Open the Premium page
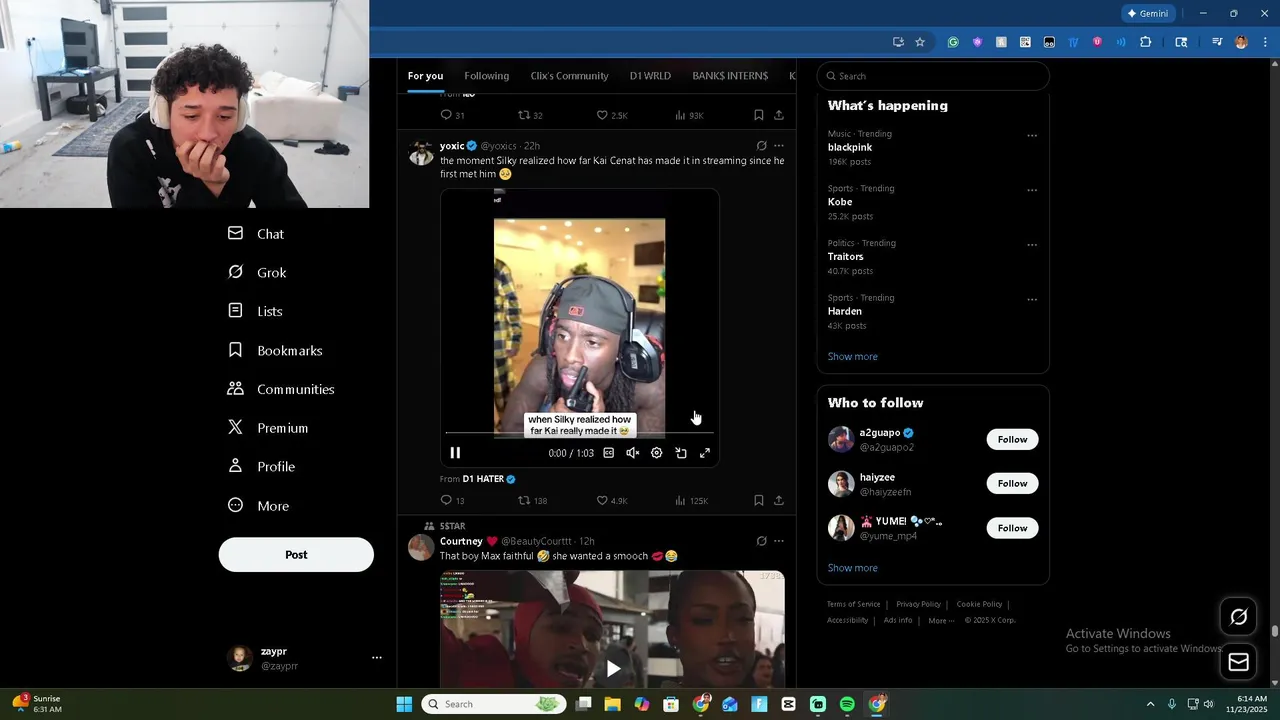Viewport: 1280px width, 720px height. (x=268, y=428)
